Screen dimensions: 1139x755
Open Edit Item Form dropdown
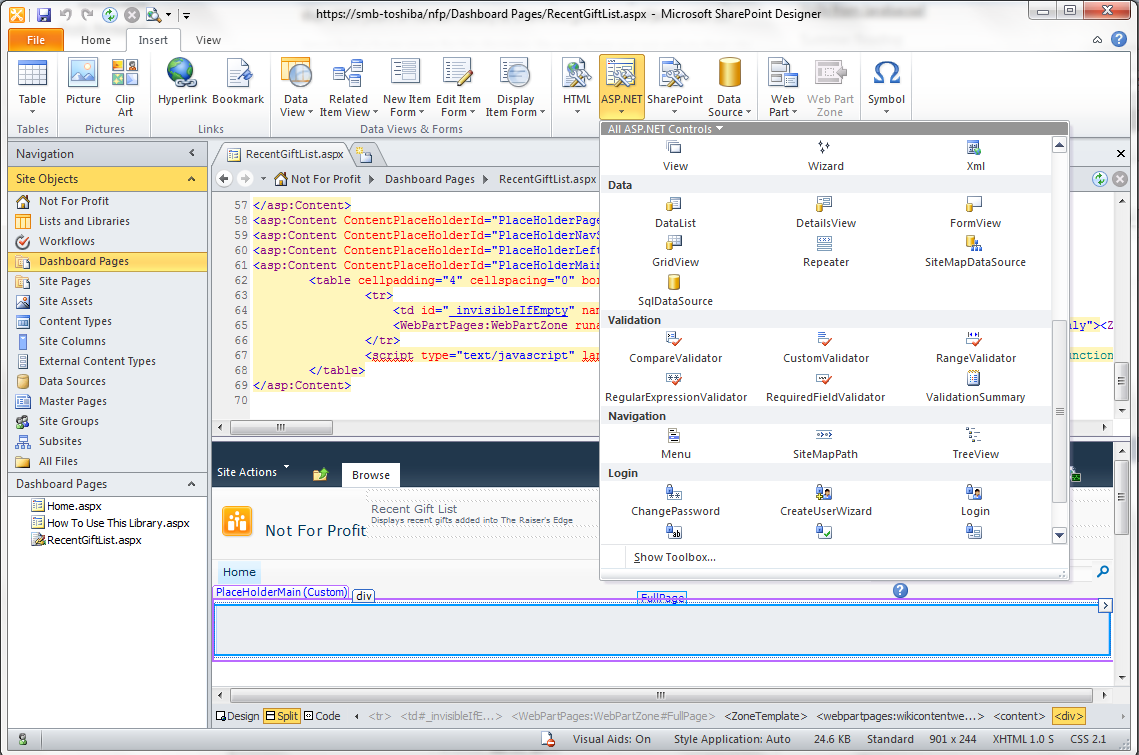(x=458, y=87)
